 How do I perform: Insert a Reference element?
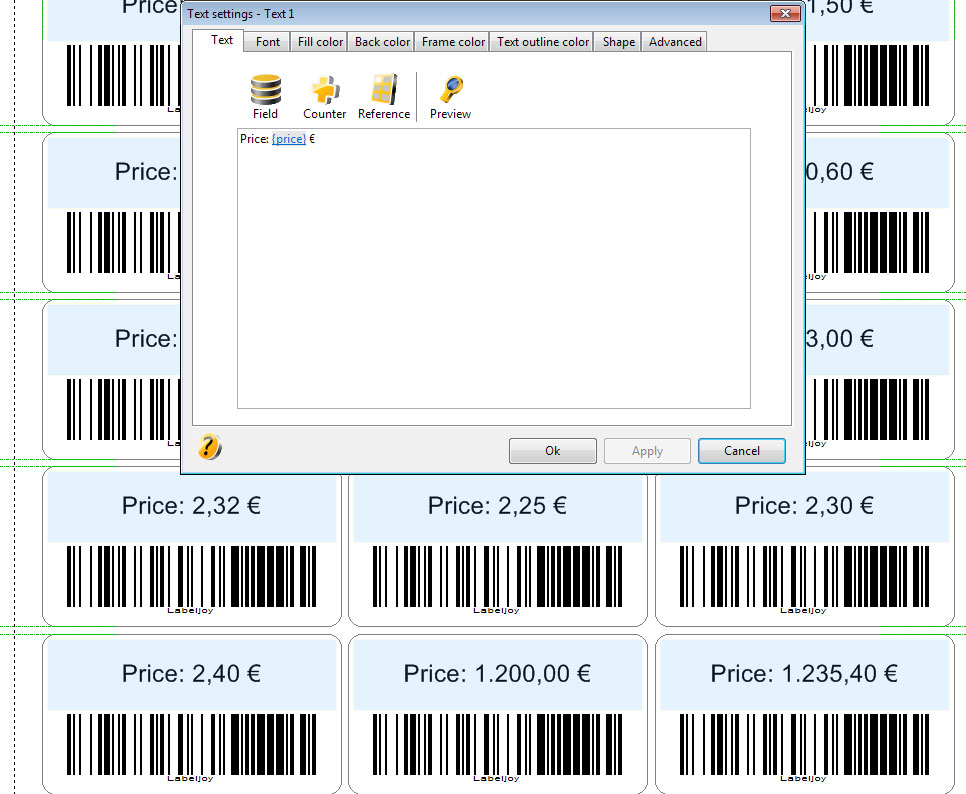[384, 97]
